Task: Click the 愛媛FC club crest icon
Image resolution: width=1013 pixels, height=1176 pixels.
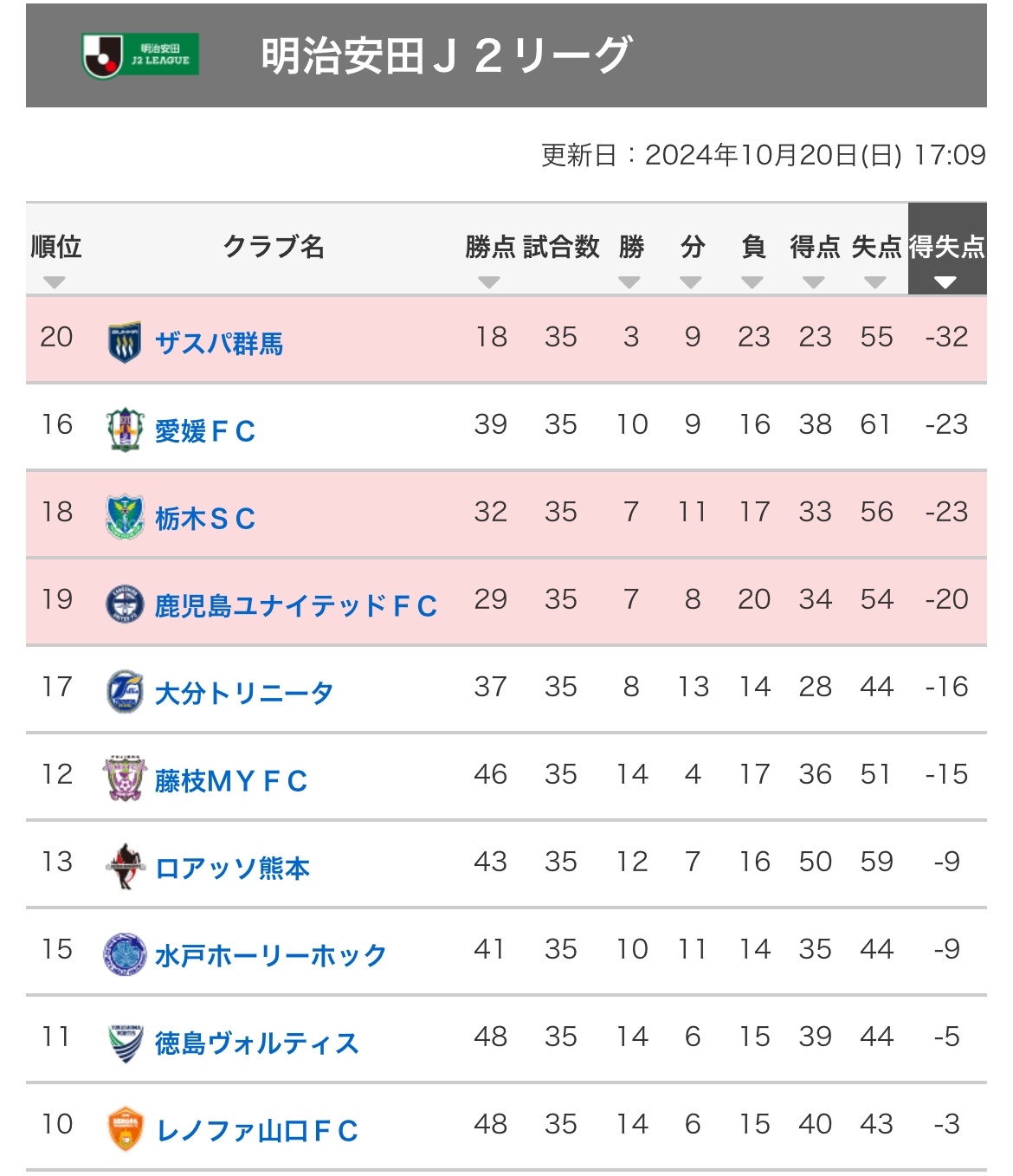Action: click(x=125, y=430)
